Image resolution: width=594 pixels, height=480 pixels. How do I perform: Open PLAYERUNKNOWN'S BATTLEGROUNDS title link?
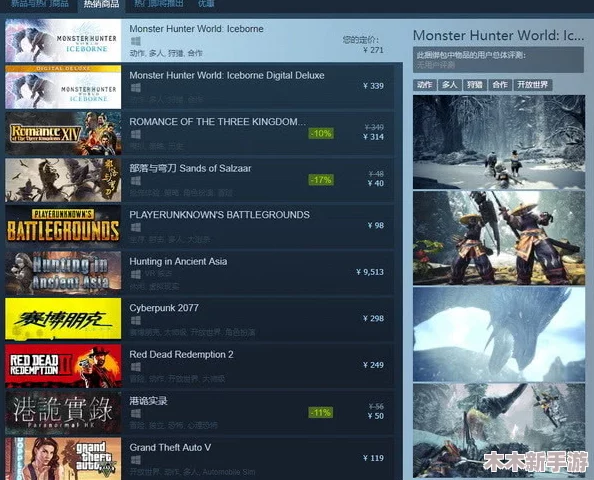point(219,215)
